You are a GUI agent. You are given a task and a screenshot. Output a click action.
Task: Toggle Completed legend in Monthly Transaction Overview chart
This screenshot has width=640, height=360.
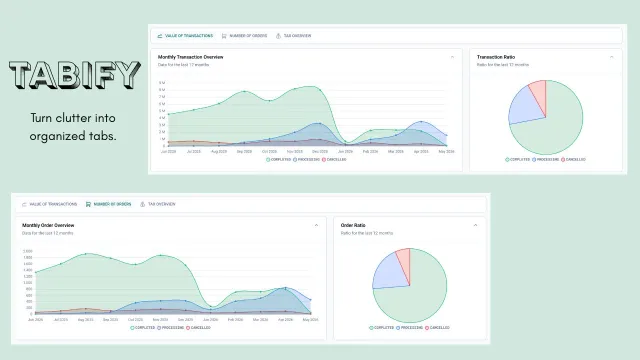click(x=279, y=160)
